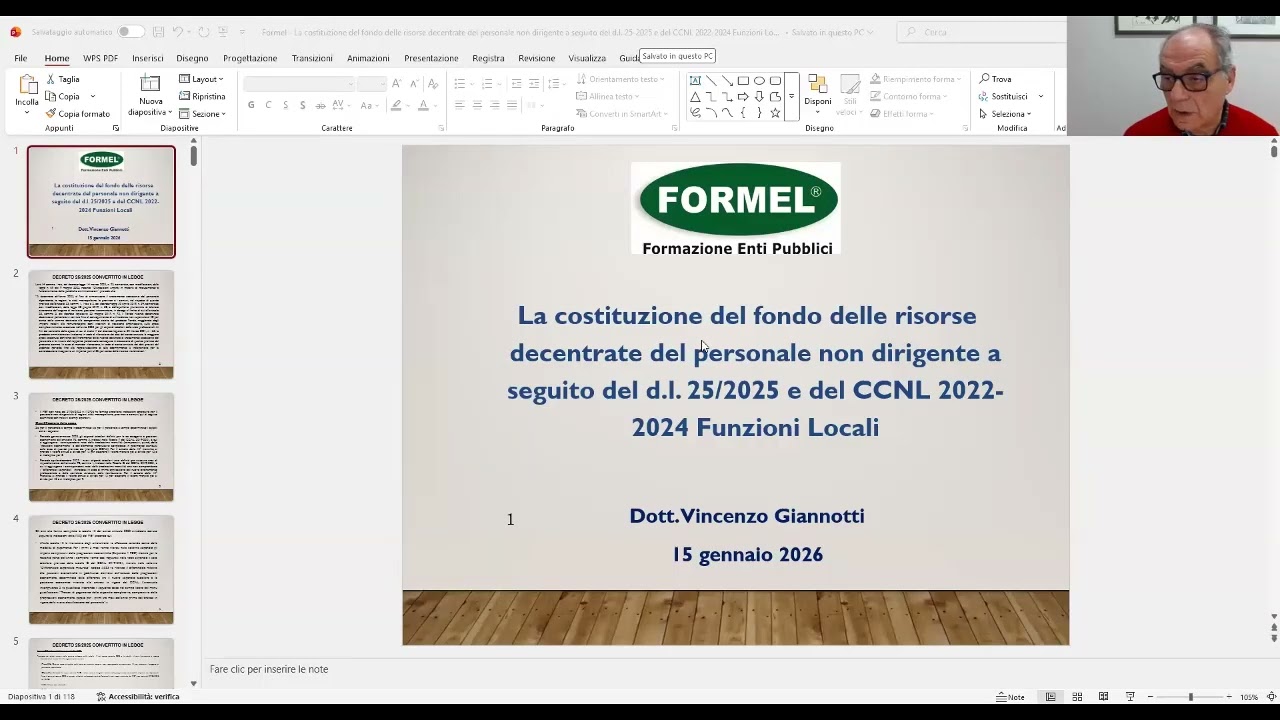Screen dimensions: 1280x720
Task: Select the right arrow shape
Action: pyautogui.click(x=743, y=97)
